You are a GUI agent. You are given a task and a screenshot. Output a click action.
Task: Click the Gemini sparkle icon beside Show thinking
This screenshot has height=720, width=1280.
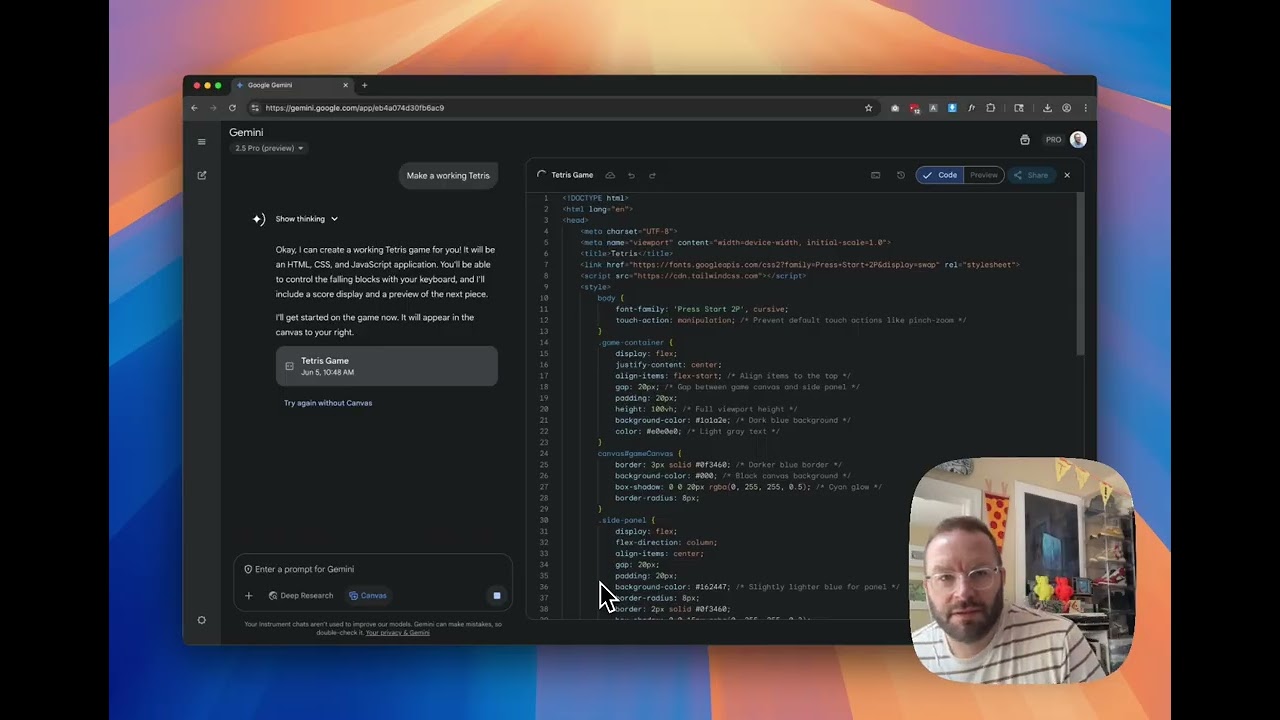point(259,219)
